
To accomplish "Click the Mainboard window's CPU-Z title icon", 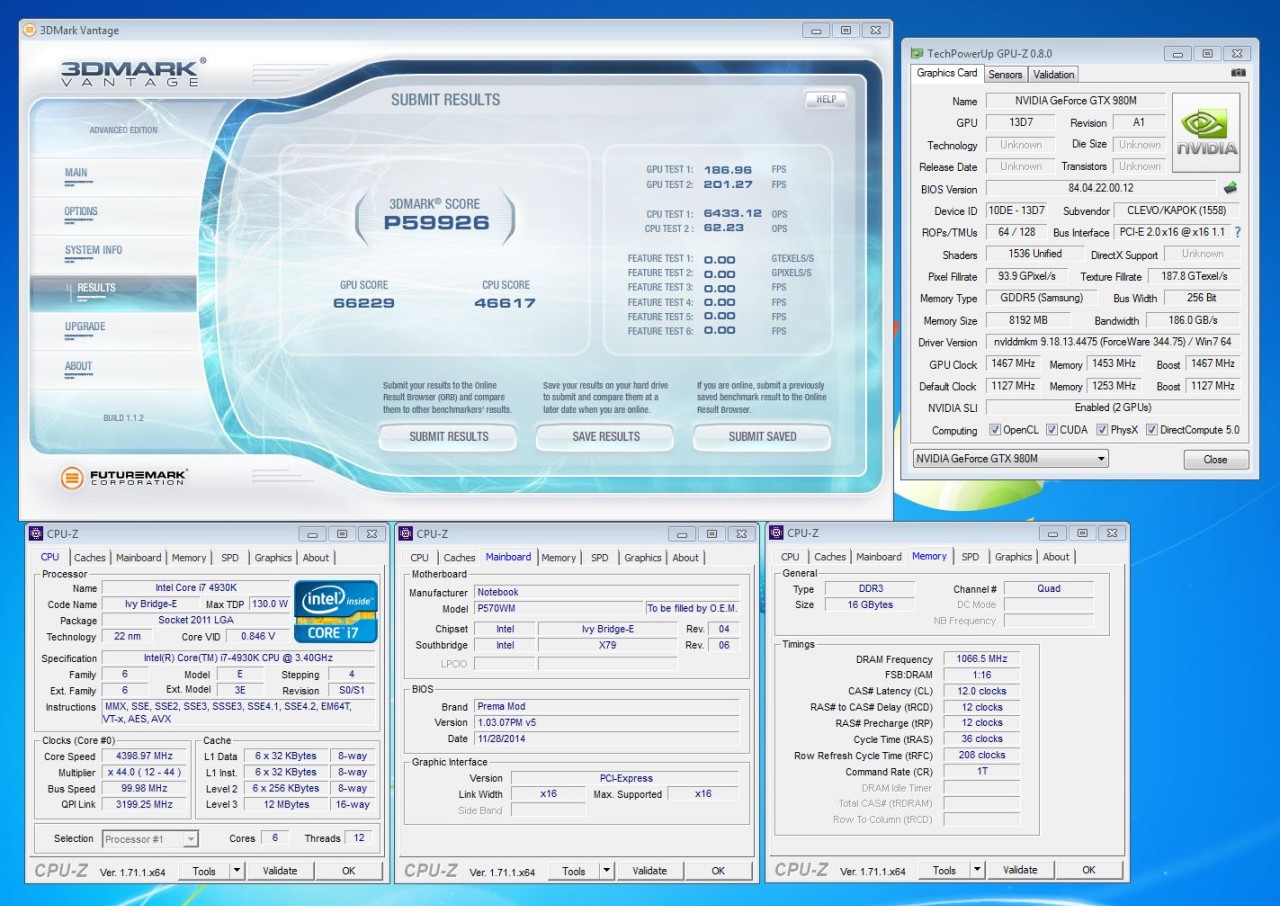I will click(406, 533).
